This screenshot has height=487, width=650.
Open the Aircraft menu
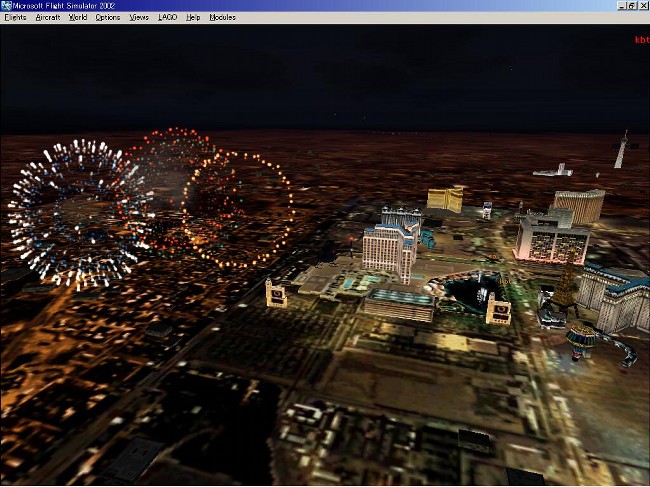click(48, 17)
